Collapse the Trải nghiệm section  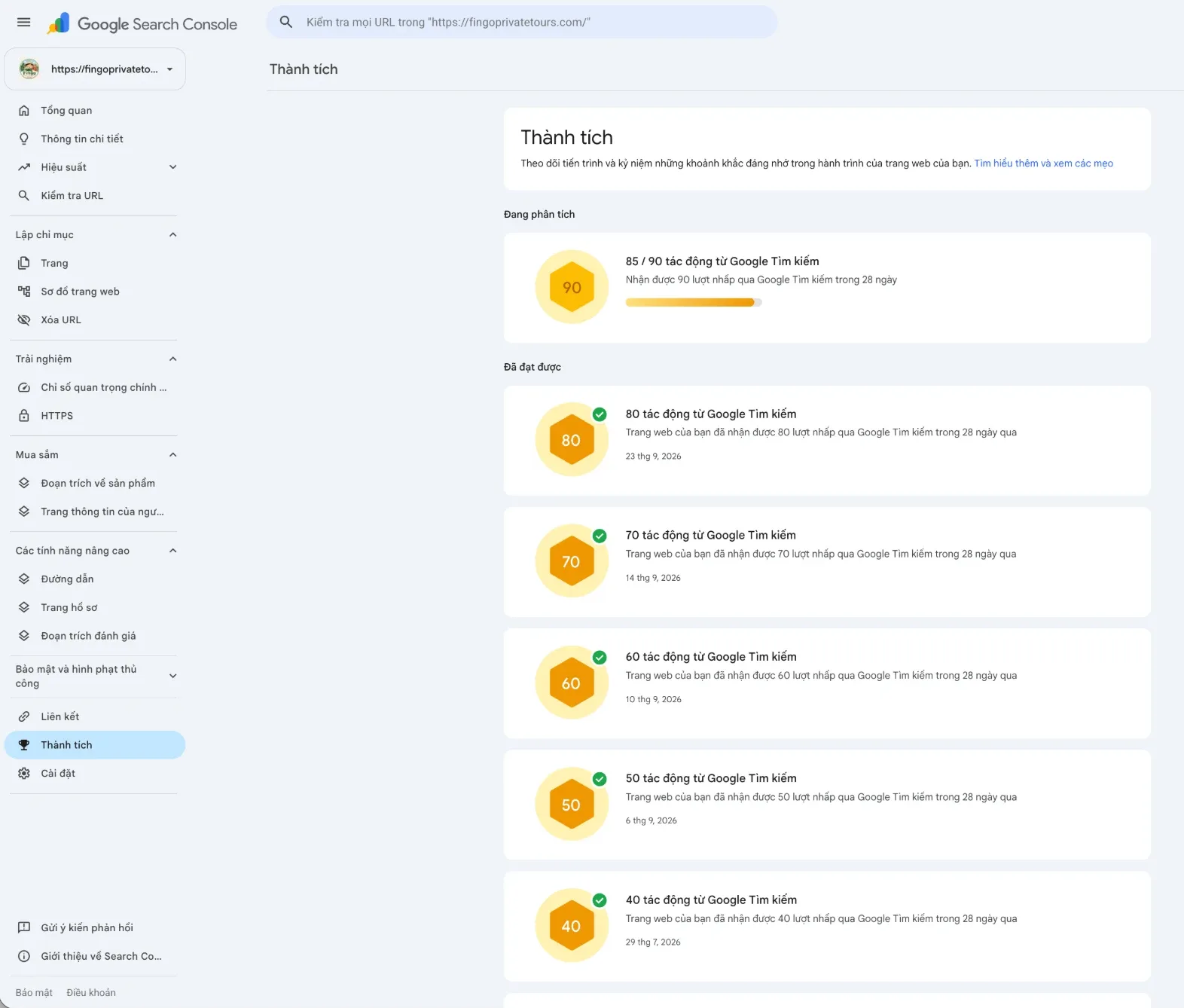tap(173, 359)
